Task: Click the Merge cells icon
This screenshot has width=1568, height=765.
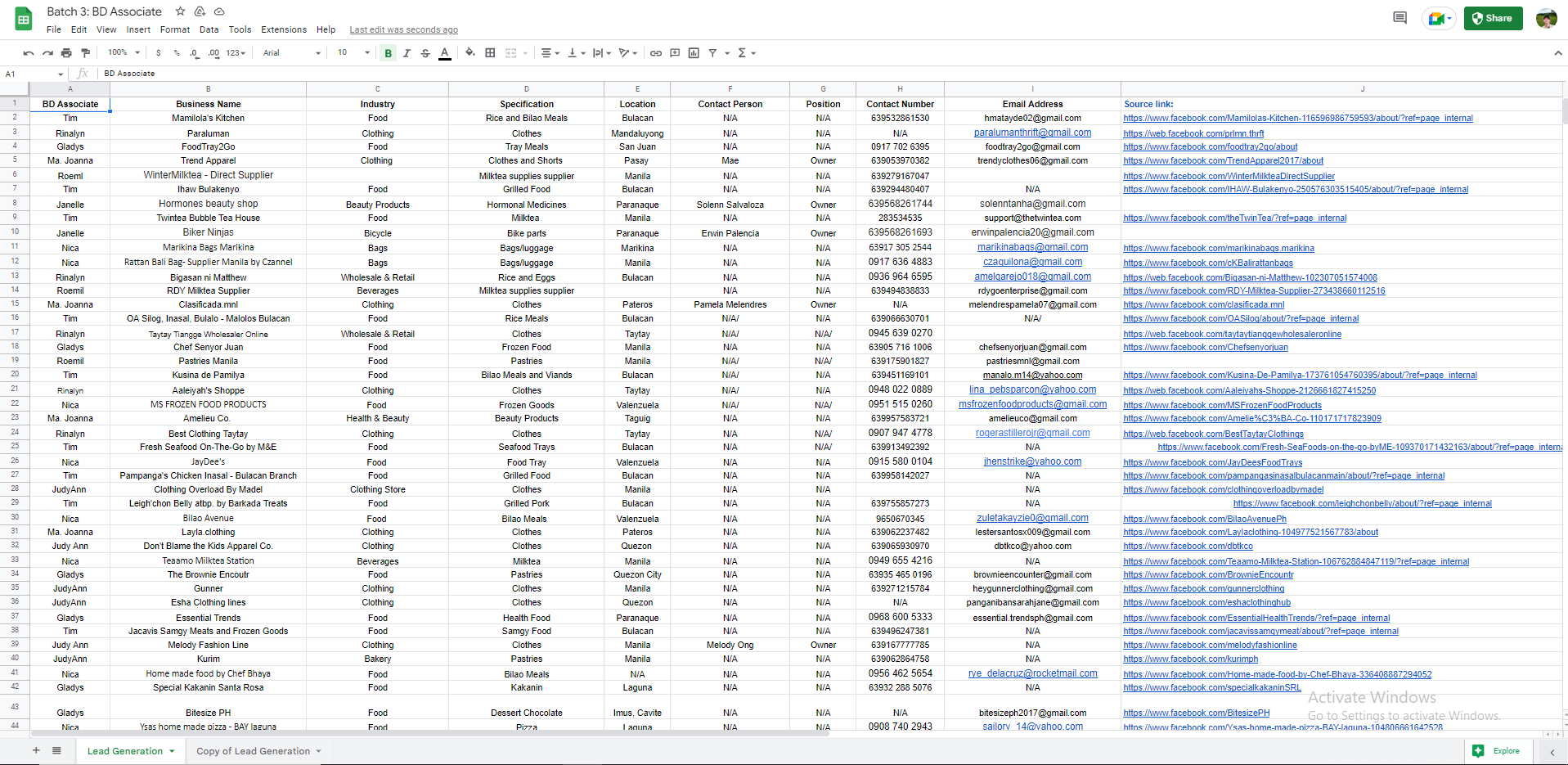Action: (x=510, y=53)
